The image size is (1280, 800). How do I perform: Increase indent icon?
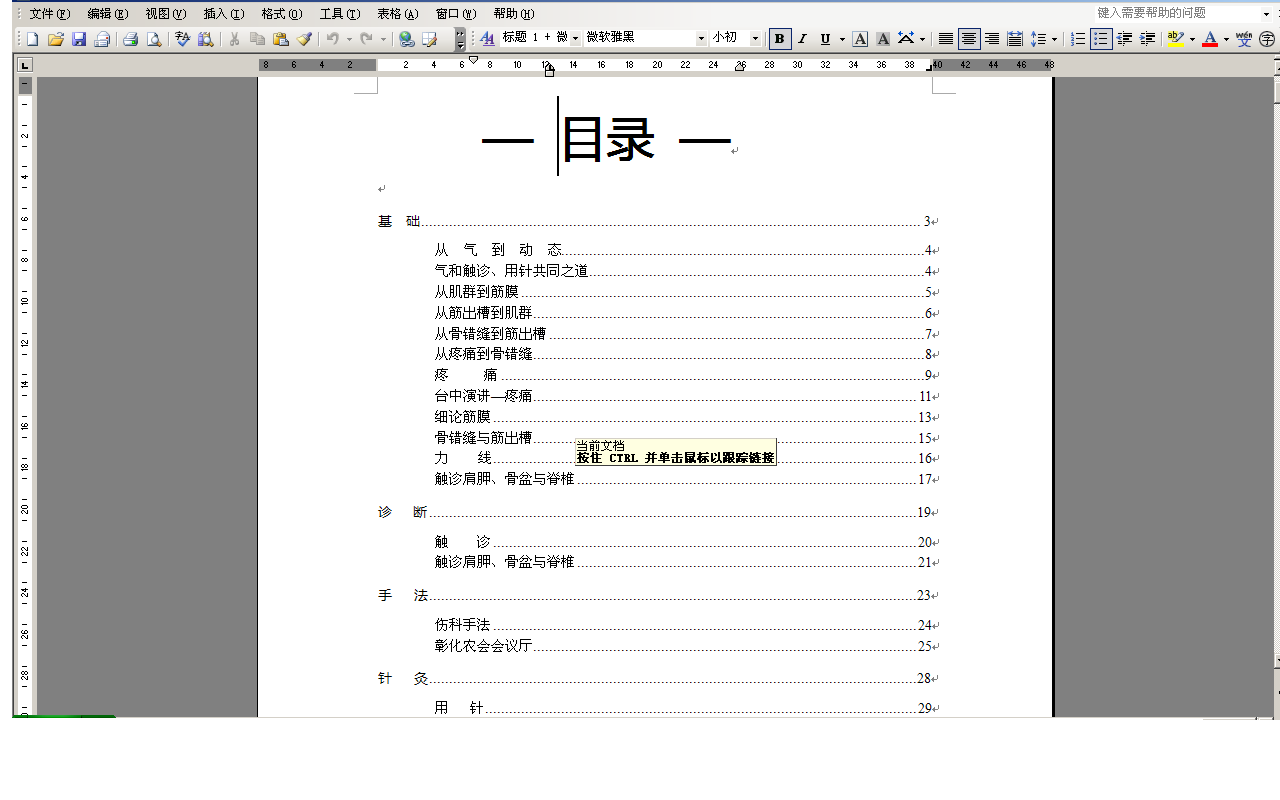(x=1148, y=39)
